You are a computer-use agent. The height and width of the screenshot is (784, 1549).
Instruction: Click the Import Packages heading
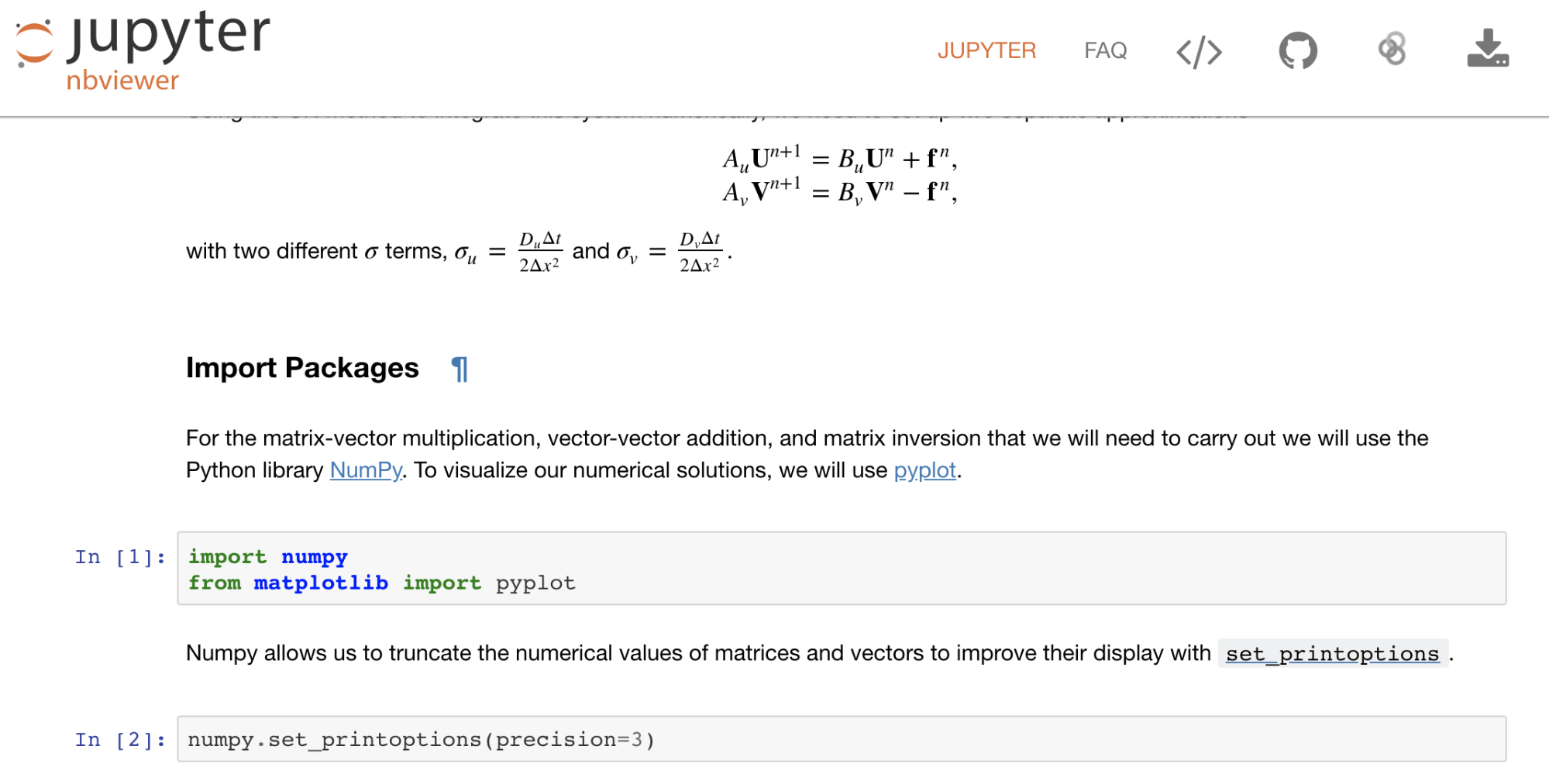click(302, 368)
